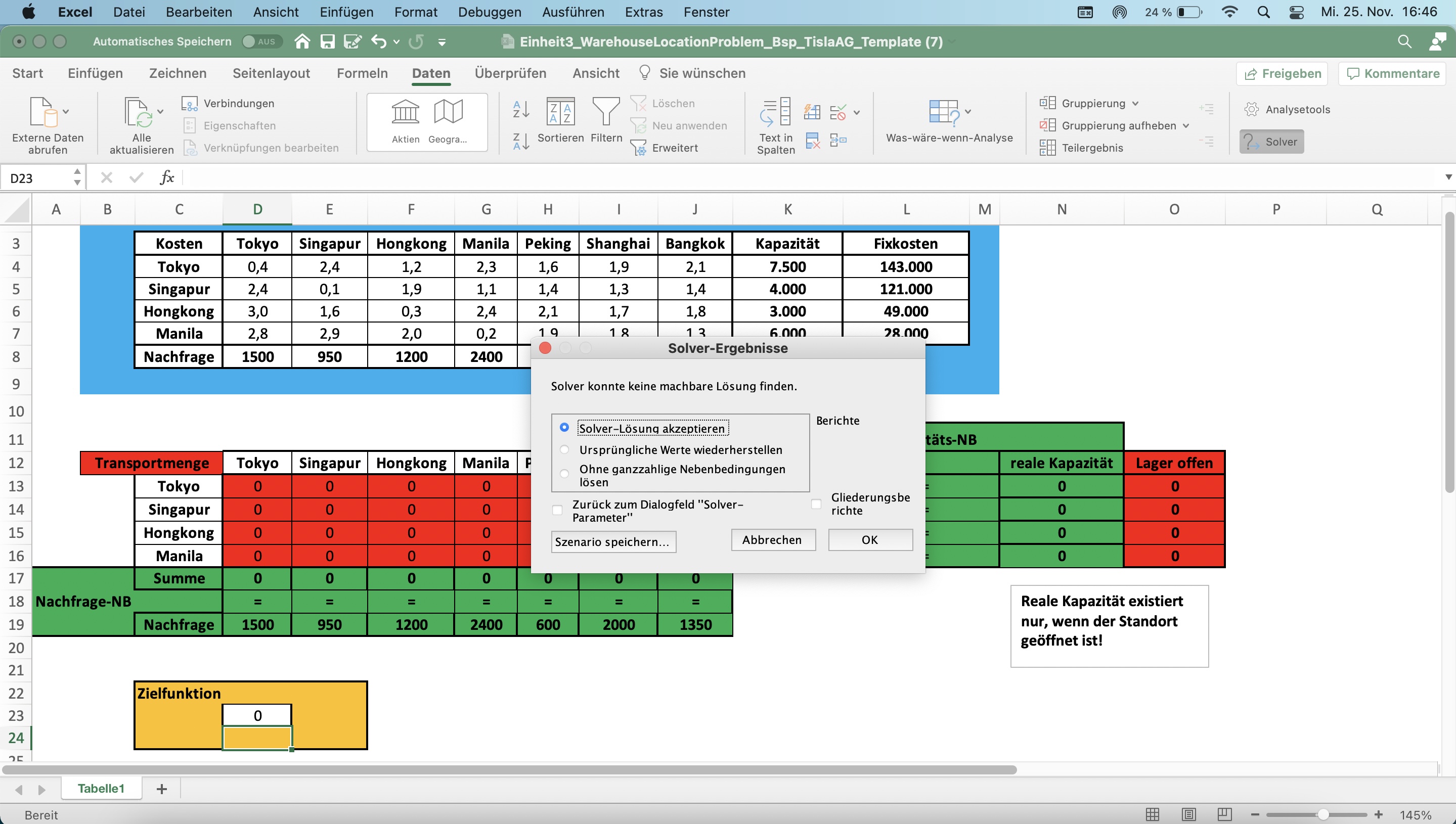Open the Analysetools add-in
Screen dimensions: 1456x824
coord(1287,109)
